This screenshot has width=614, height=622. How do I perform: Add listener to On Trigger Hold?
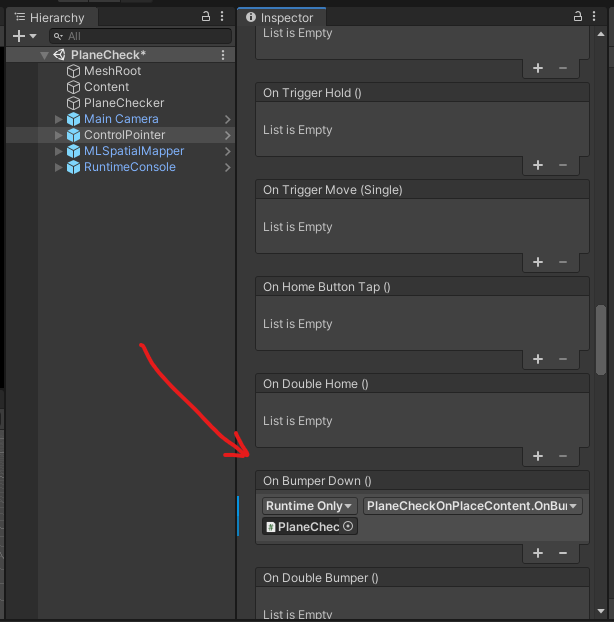click(x=538, y=165)
